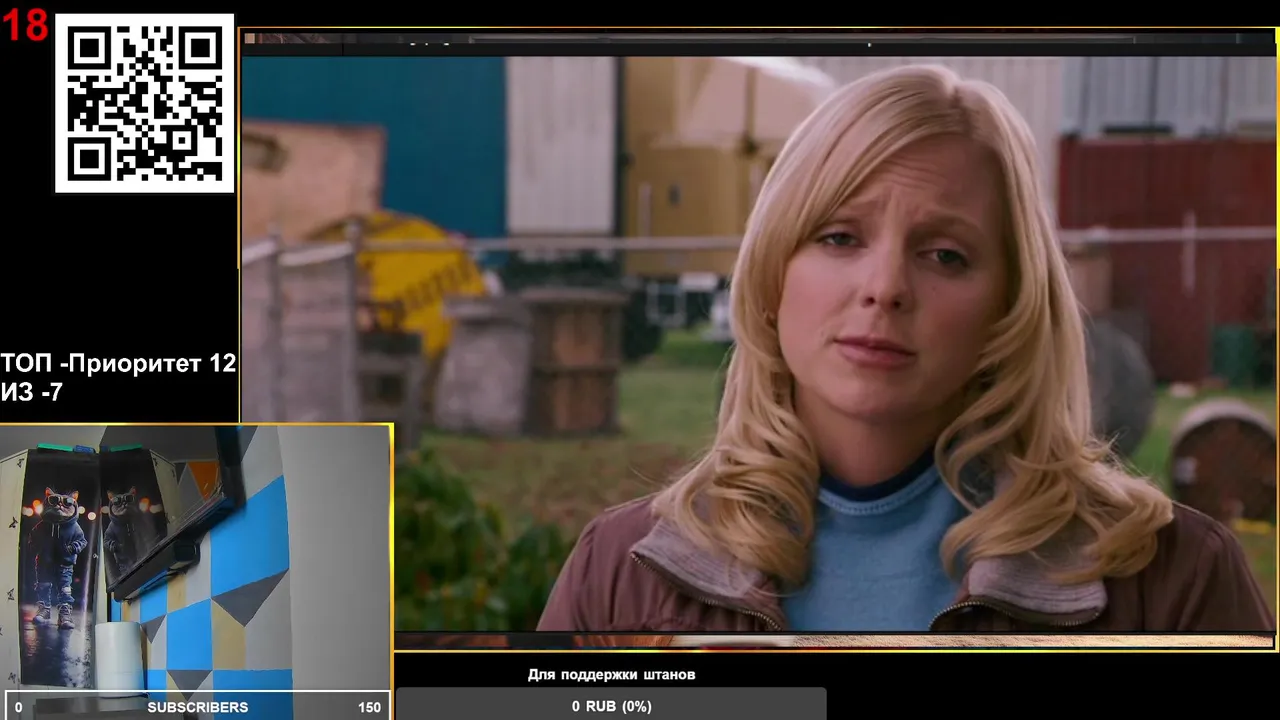Click the QR code image
The image size is (1280, 720).
[144, 103]
